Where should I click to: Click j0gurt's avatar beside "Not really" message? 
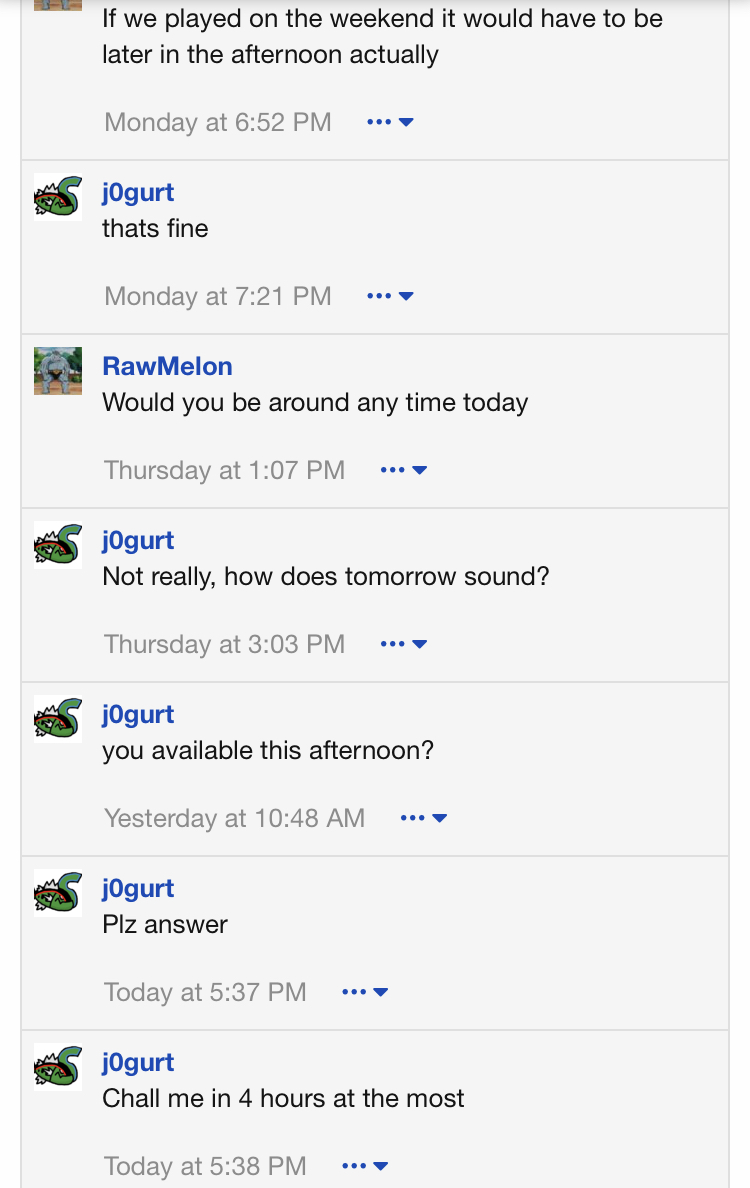(x=58, y=544)
